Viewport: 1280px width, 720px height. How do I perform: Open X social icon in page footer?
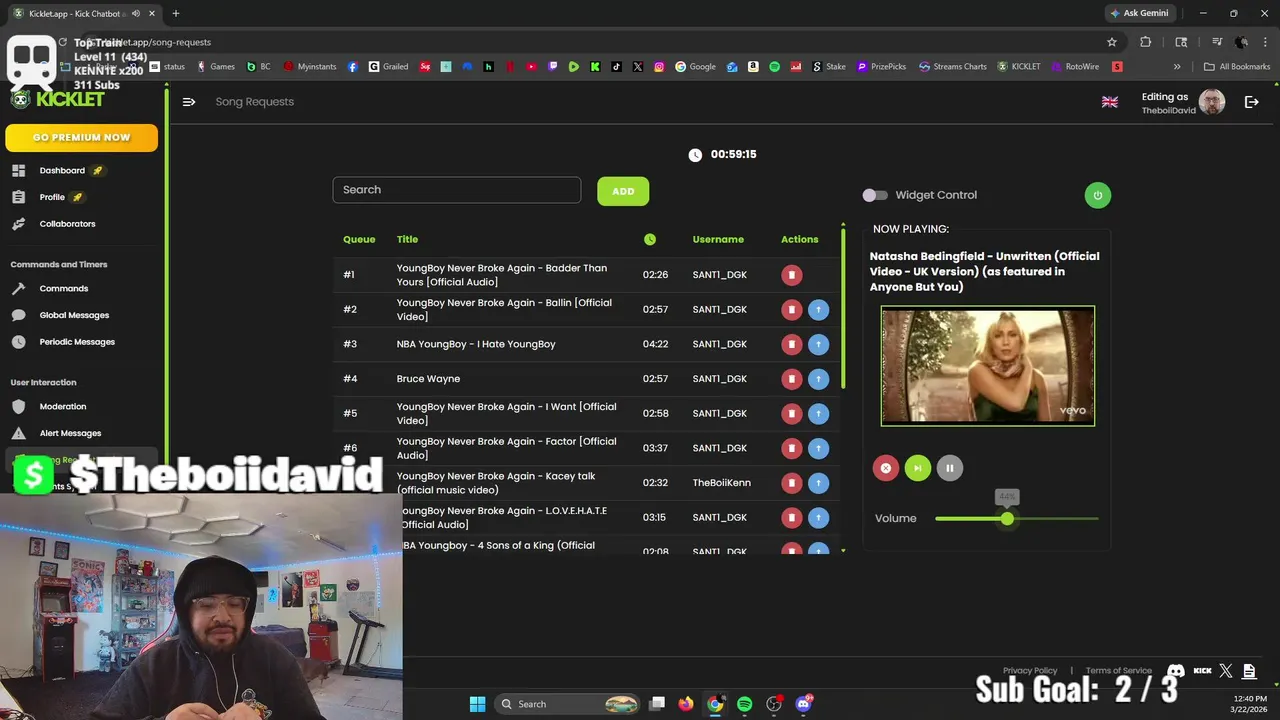click(1226, 671)
